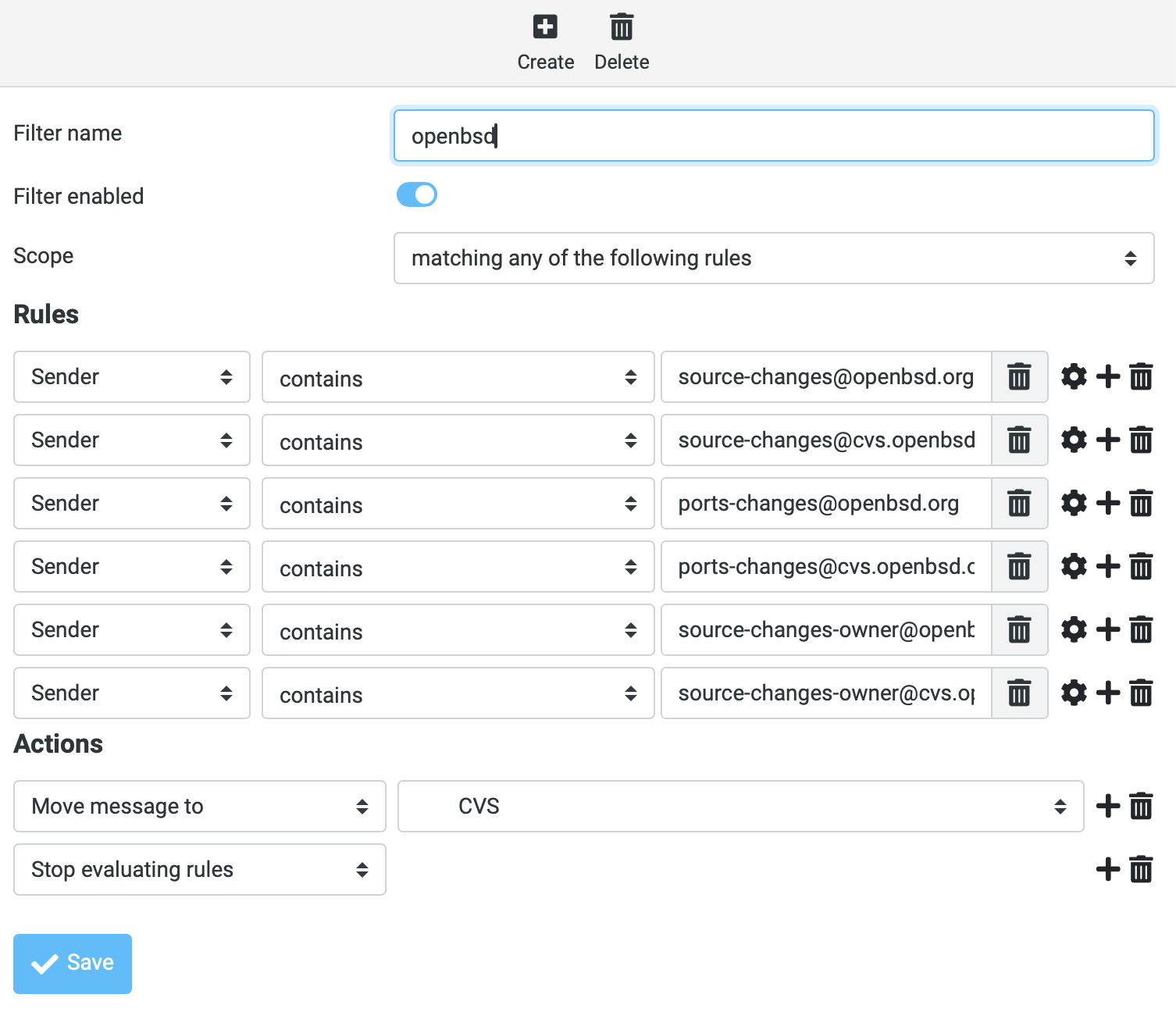Delete the source-changes@openbsd.org rule row
Image resolution: width=1176 pixels, height=1012 pixels.
click(1141, 376)
